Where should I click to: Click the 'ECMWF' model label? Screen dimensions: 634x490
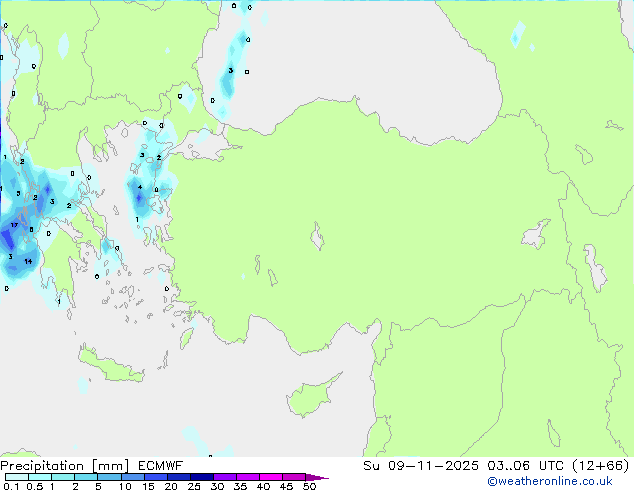click(161, 466)
